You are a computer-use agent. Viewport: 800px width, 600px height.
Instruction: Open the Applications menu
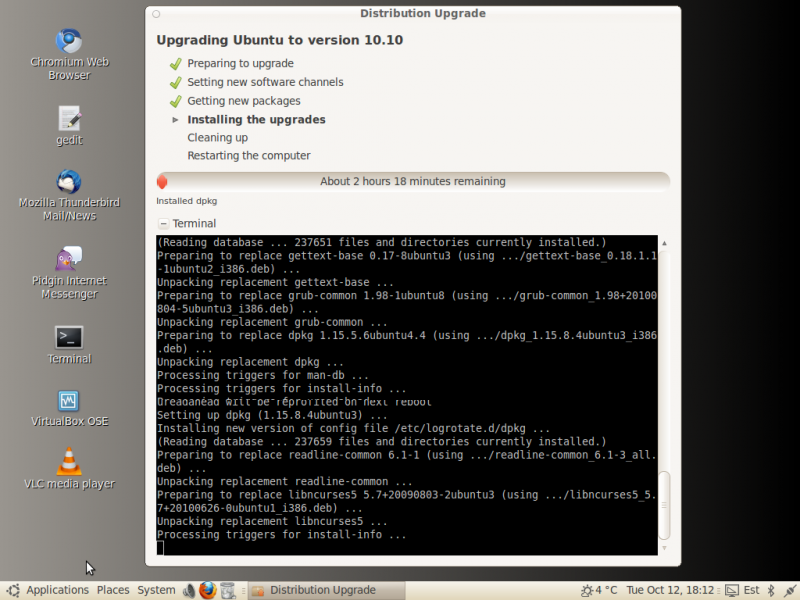[58, 590]
